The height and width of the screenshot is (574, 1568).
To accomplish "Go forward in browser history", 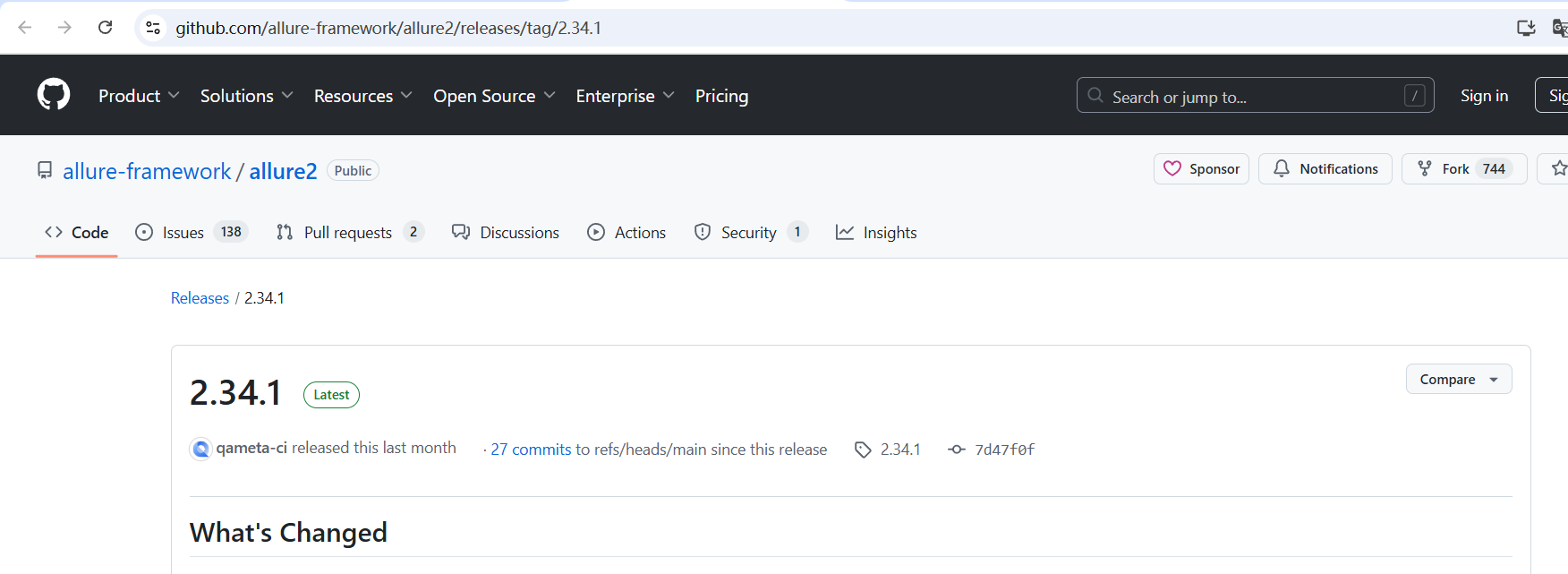I will coord(64,28).
